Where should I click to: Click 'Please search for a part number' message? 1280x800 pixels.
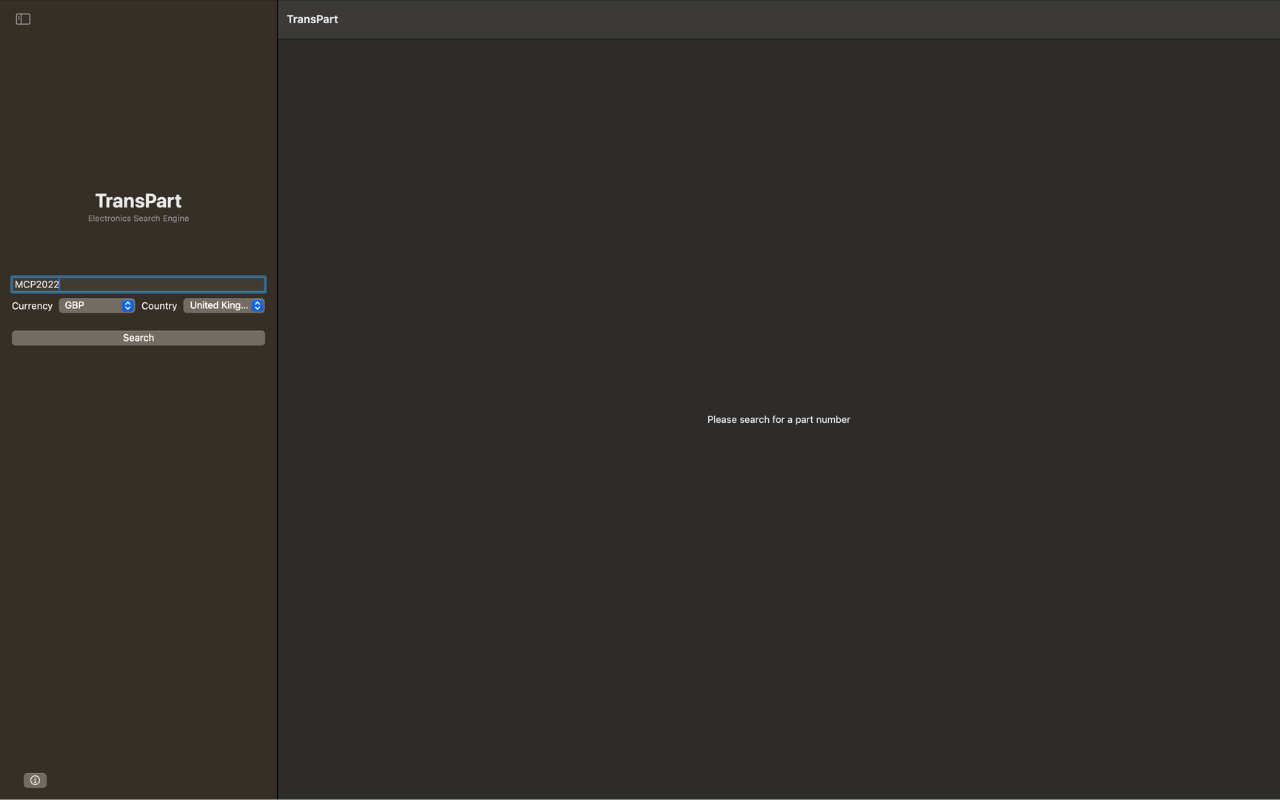point(779,420)
